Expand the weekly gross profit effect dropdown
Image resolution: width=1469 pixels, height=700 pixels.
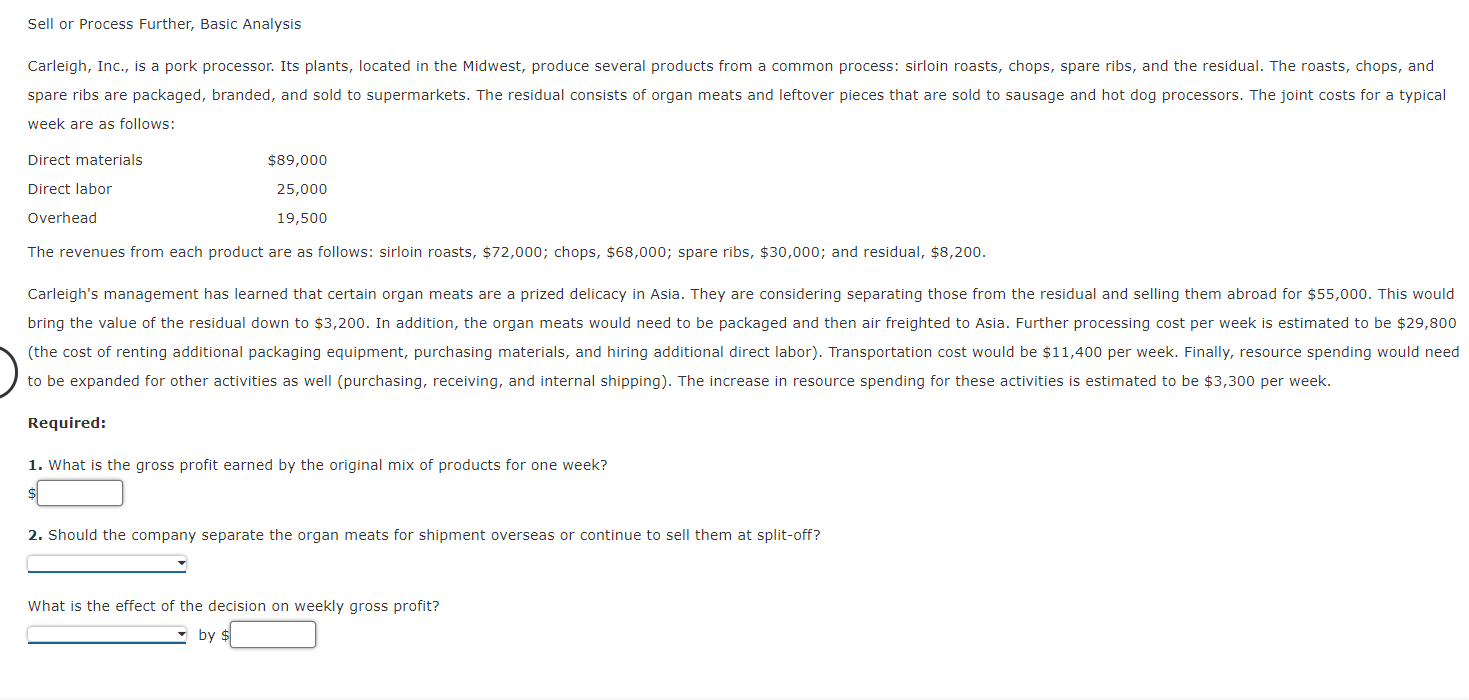(105, 634)
